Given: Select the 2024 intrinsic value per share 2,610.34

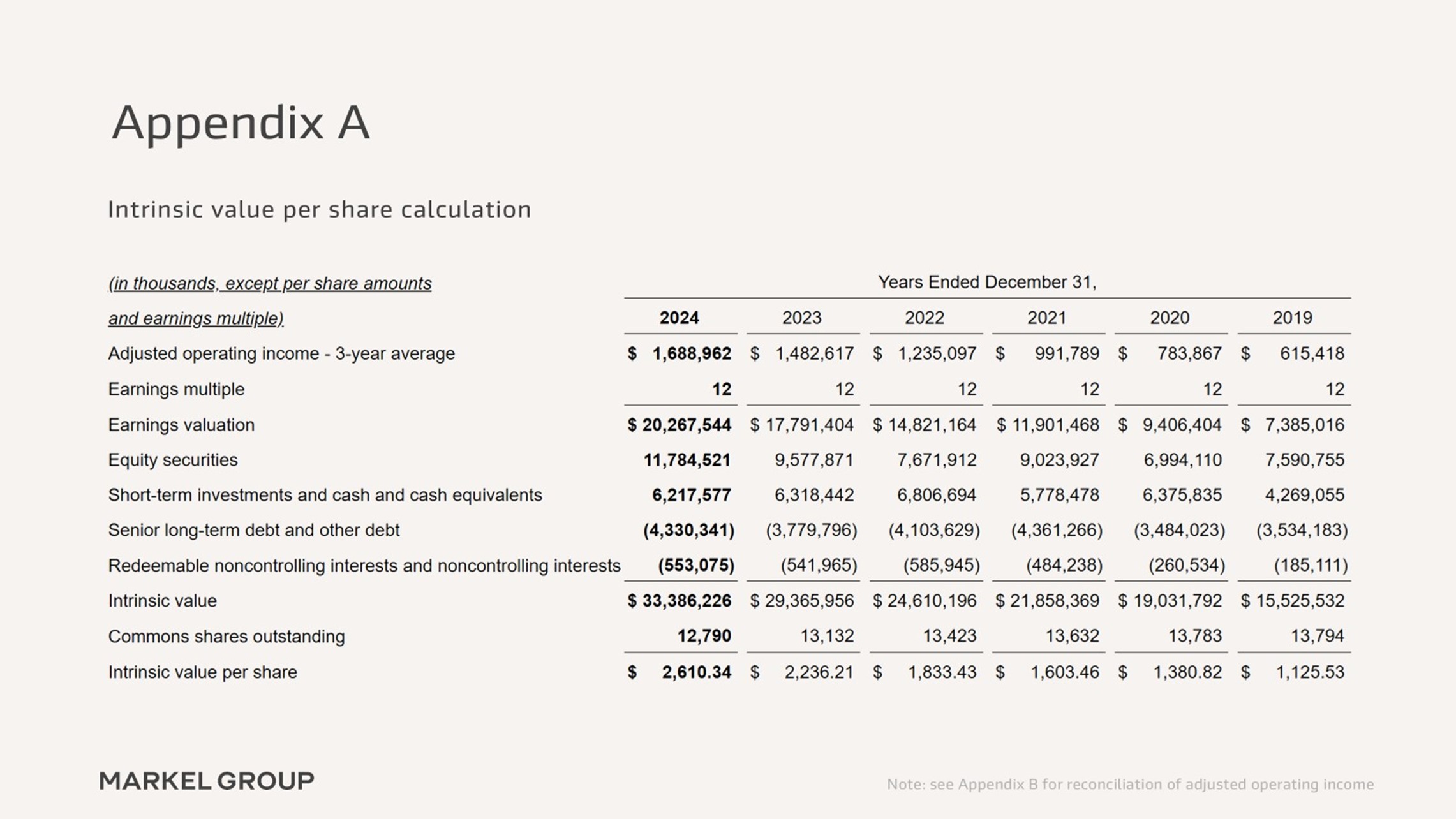Looking at the screenshot, I should [696, 672].
